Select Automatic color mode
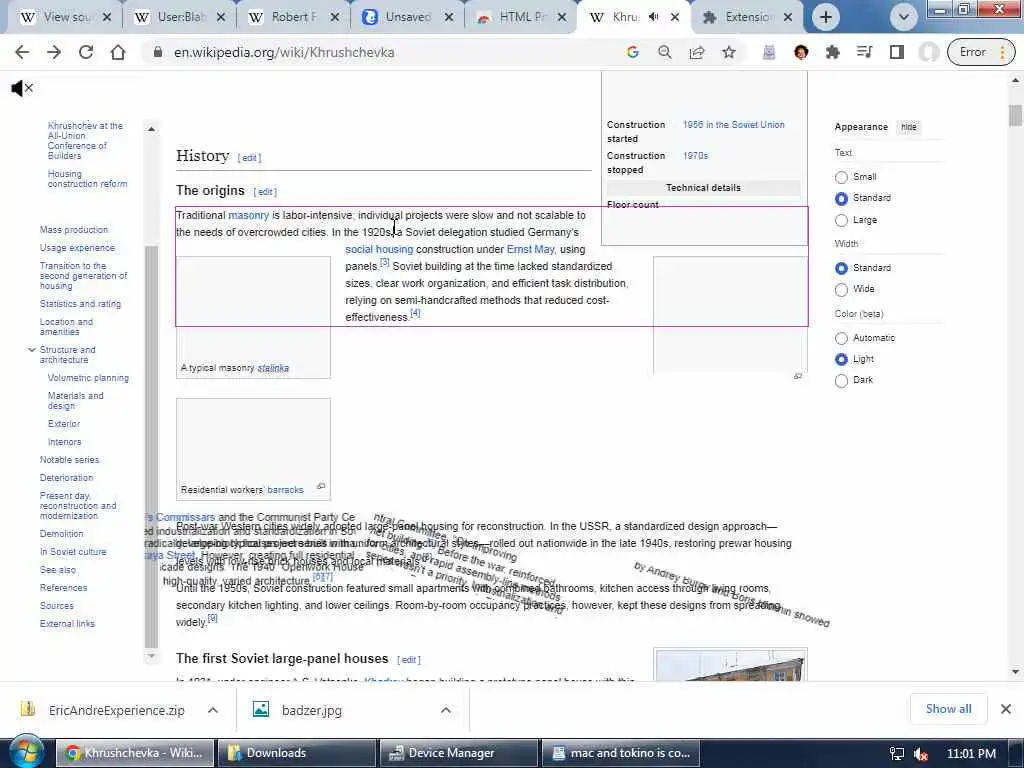Viewport: 1024px width, 768px height. [841, 338]
